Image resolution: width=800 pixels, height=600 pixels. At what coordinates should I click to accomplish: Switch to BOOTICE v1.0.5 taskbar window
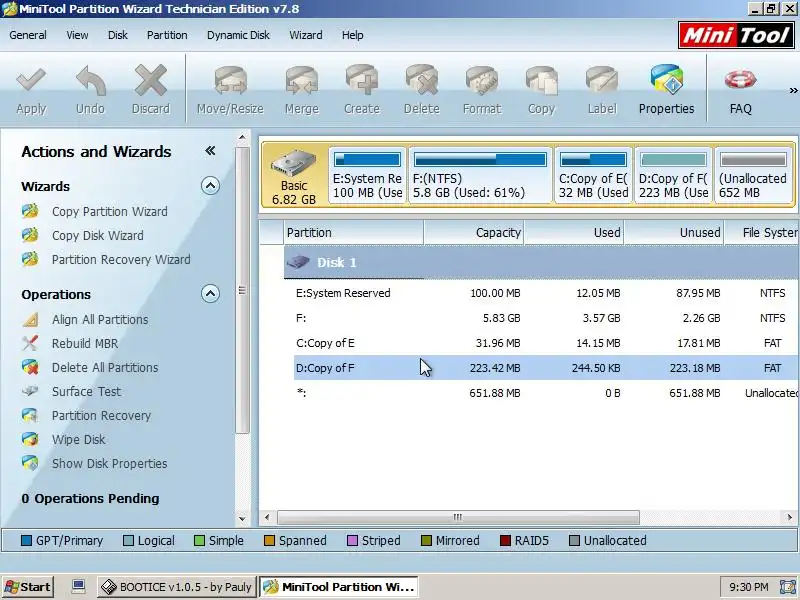point(177,587)
